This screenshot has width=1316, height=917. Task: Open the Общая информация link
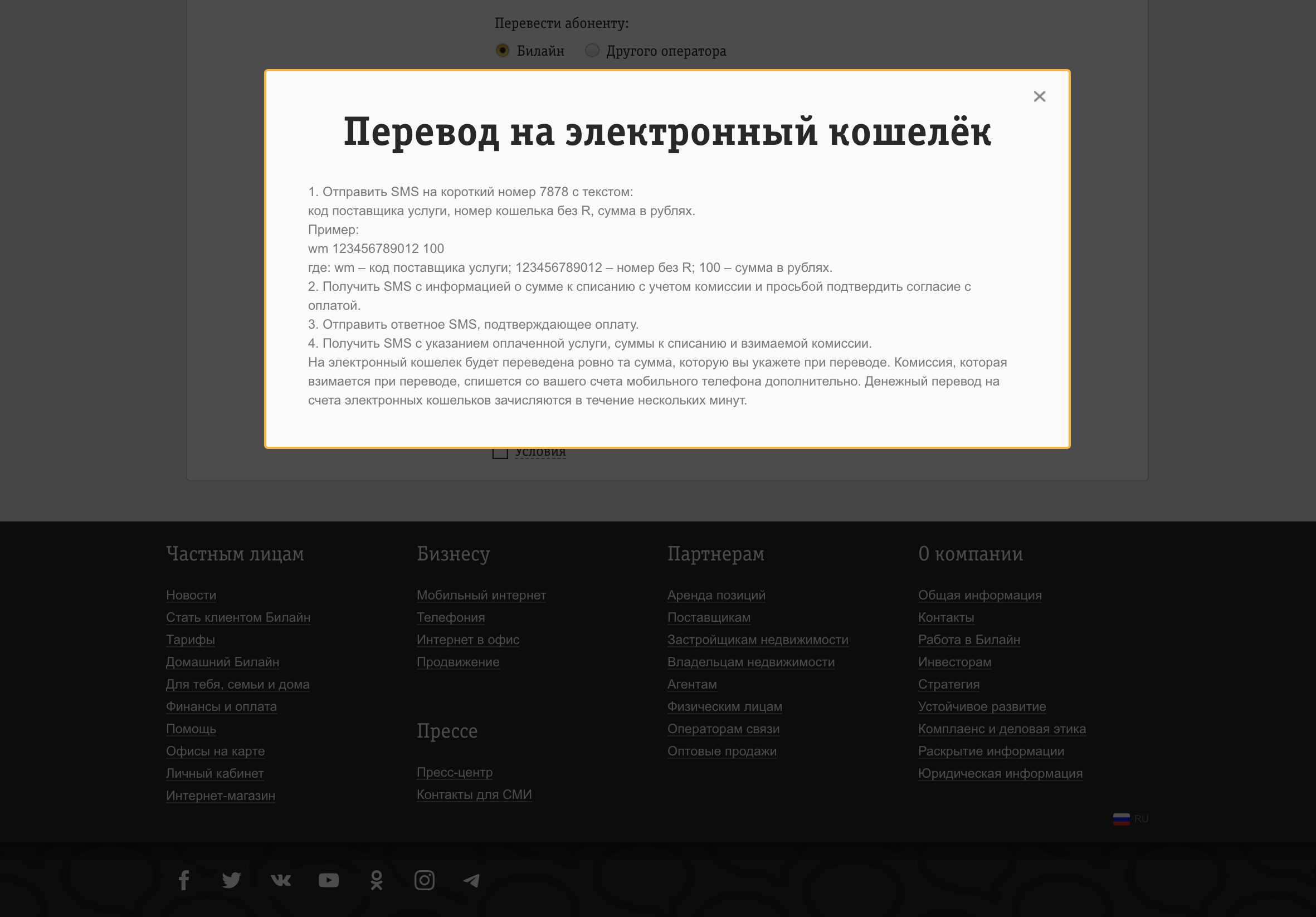coord(980,595)
